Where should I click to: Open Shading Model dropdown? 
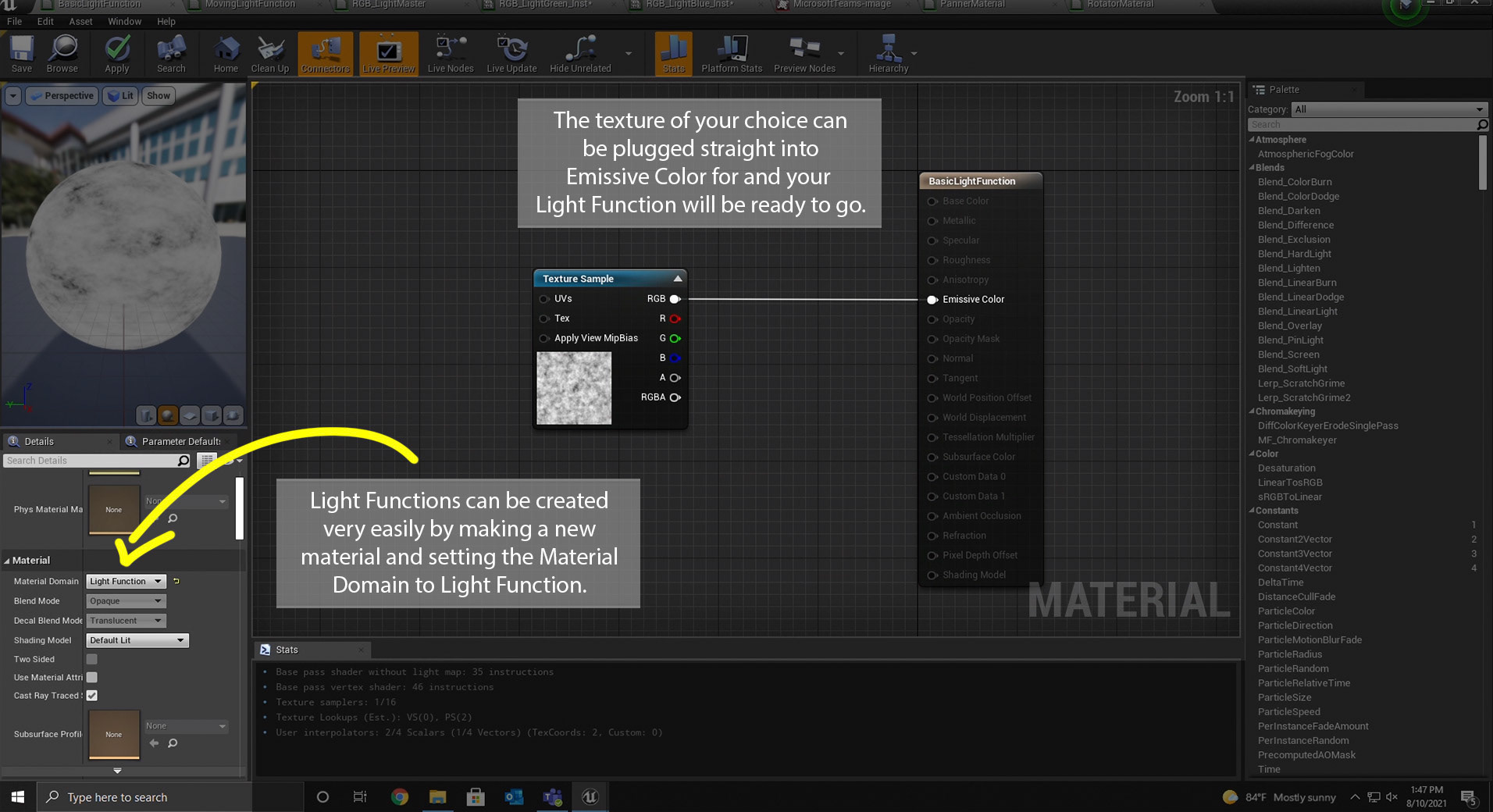[x=137, y=640]
